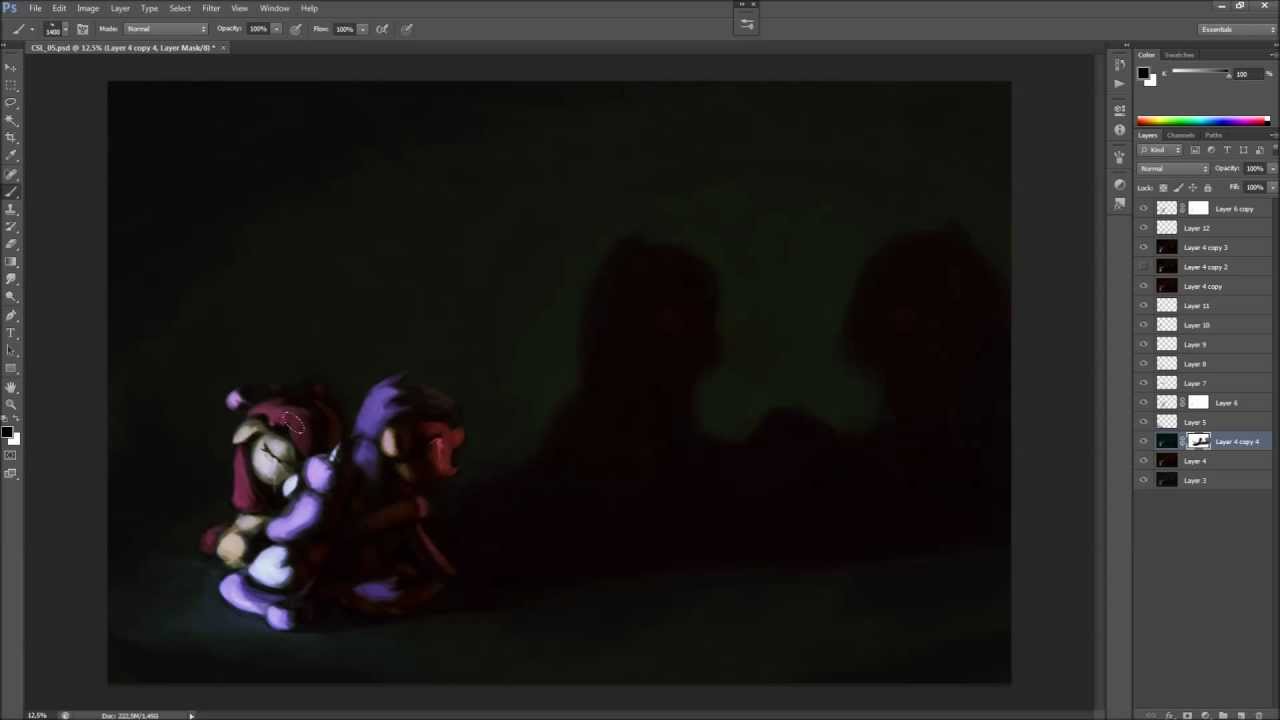Click the color spectrum ramp
Image resolution: width=1280 pixels, height=720 pixels.
(x=1202, y=121)
